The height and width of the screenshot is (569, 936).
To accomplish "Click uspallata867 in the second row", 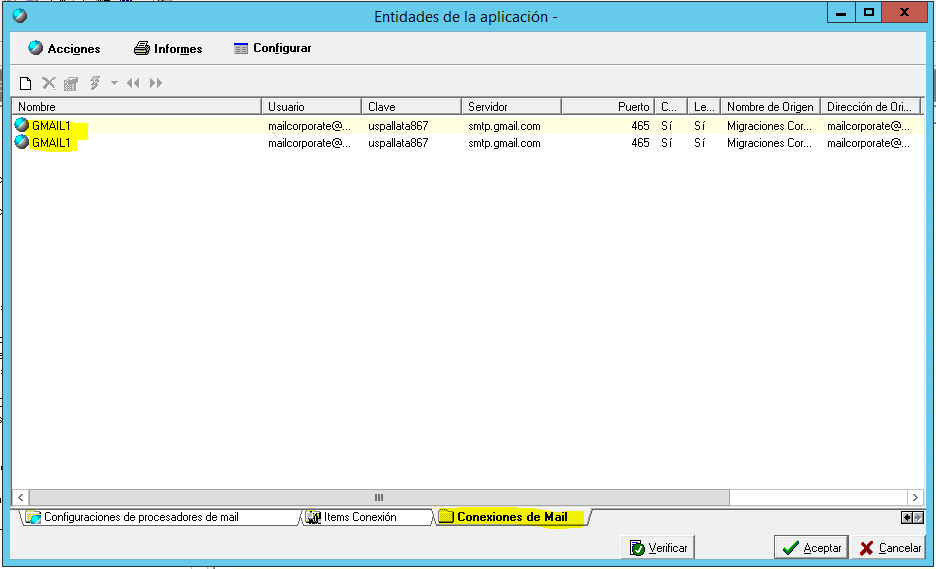I will 398,143.
